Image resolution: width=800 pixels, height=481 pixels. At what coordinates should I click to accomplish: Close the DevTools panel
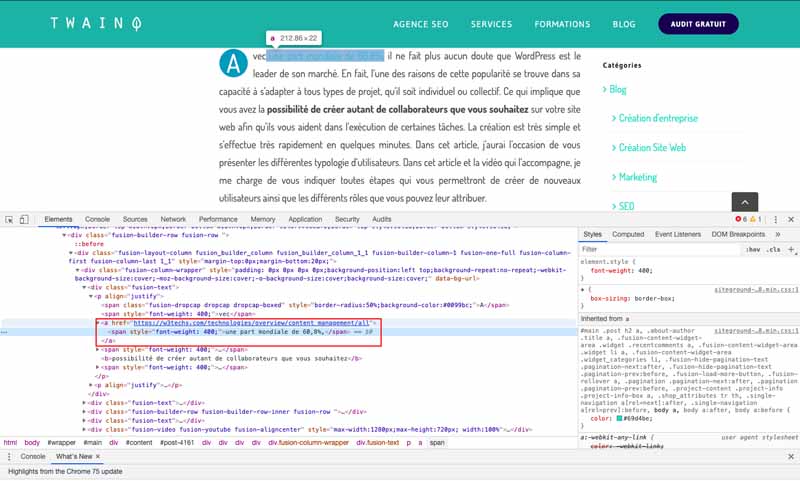point(791,219)
